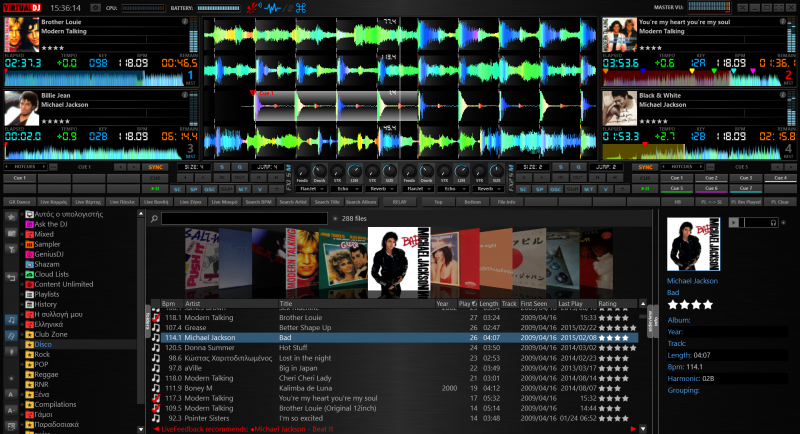Click the blue command-symbol icon in top bar
This screenshot has height=434, width=800.
(301, 8)
